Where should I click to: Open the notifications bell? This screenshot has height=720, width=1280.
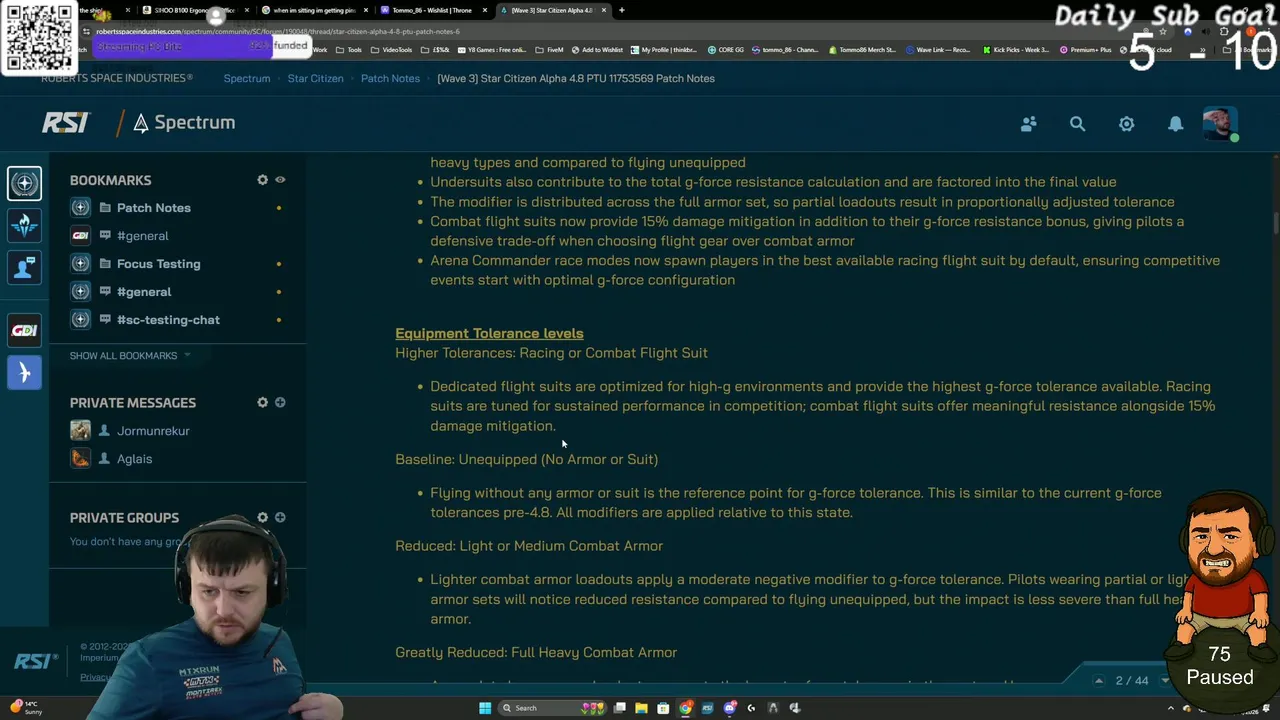click(1175, 124)
